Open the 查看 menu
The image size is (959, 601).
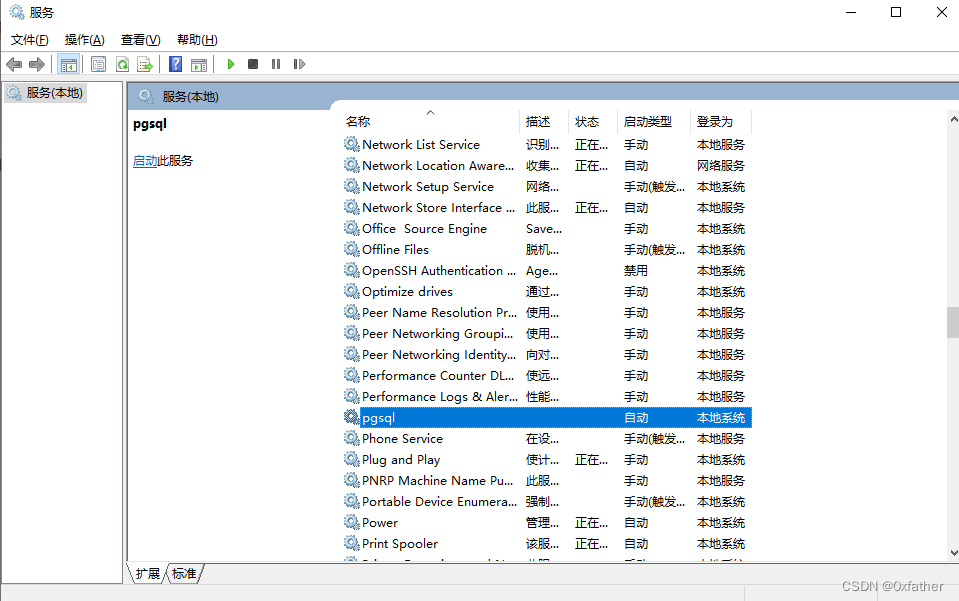pos(140,39)
